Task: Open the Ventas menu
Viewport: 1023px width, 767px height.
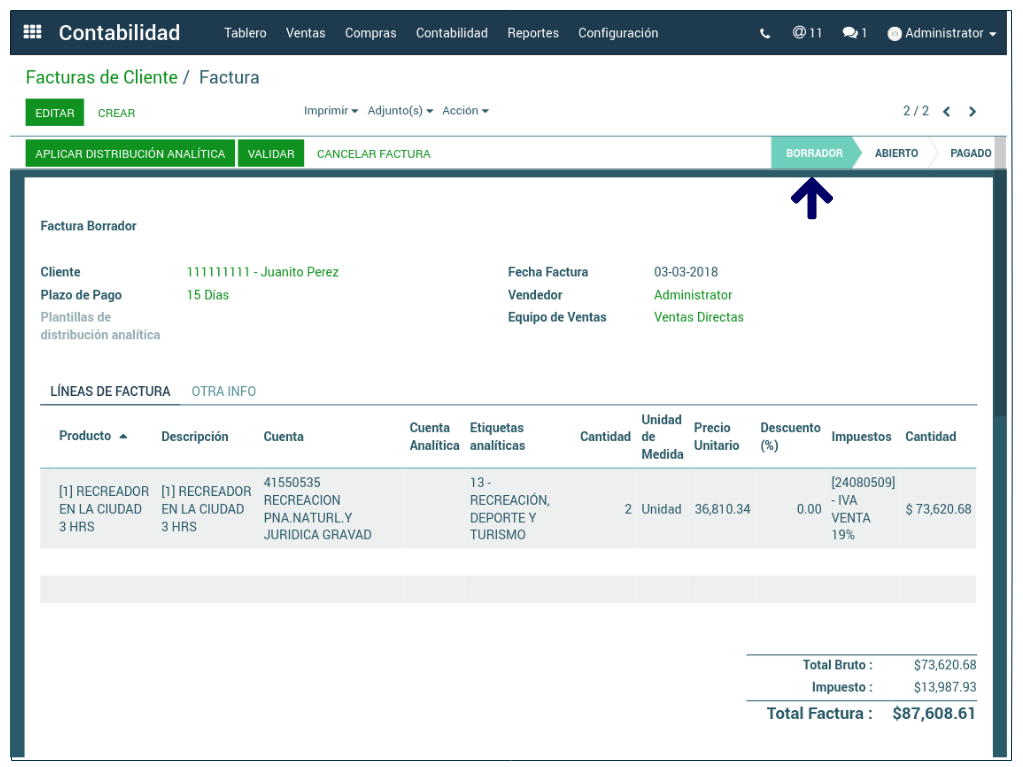Action: tap(305, 33)
